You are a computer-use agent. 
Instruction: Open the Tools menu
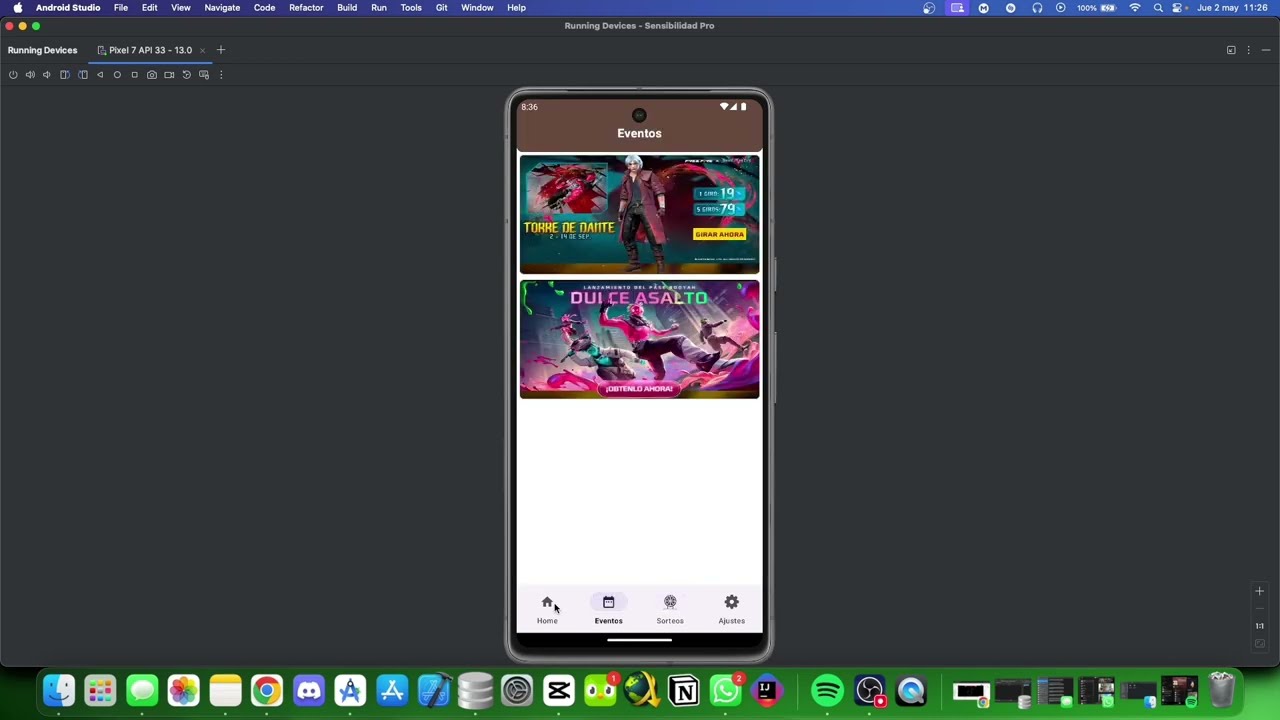pos(411,8)
